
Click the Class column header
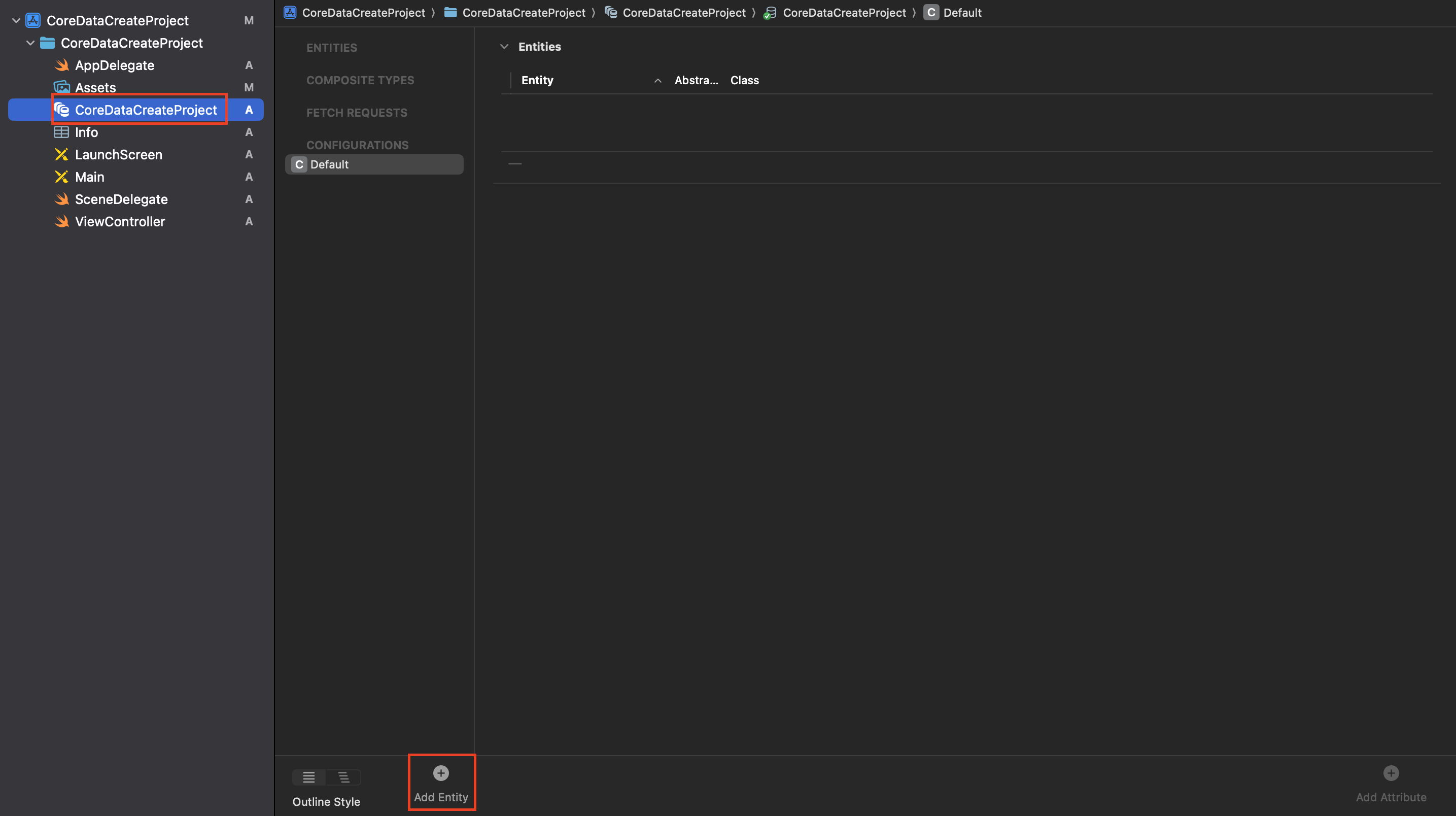[x=744, y=80]
